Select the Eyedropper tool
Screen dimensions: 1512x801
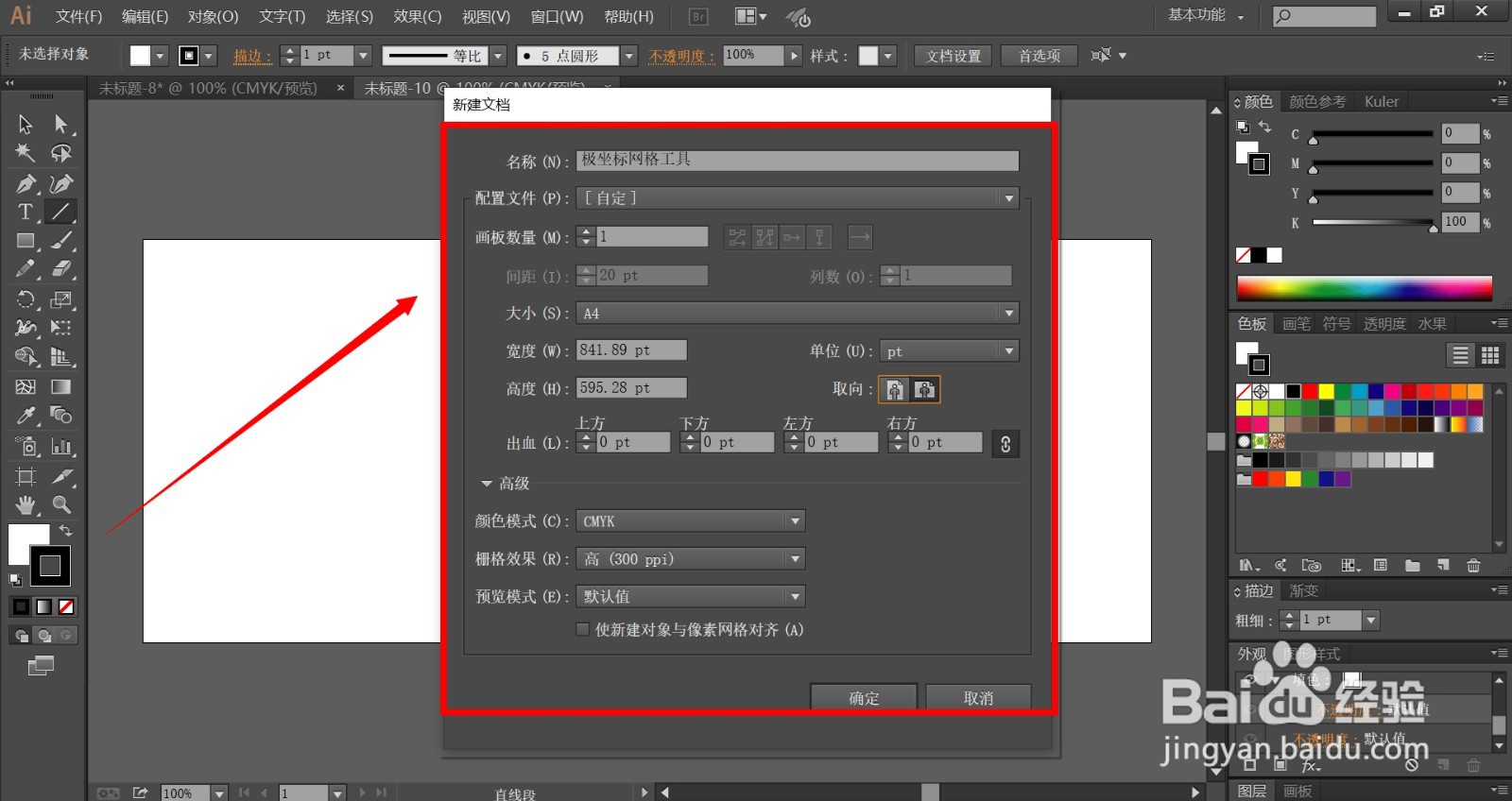[26, 416]
